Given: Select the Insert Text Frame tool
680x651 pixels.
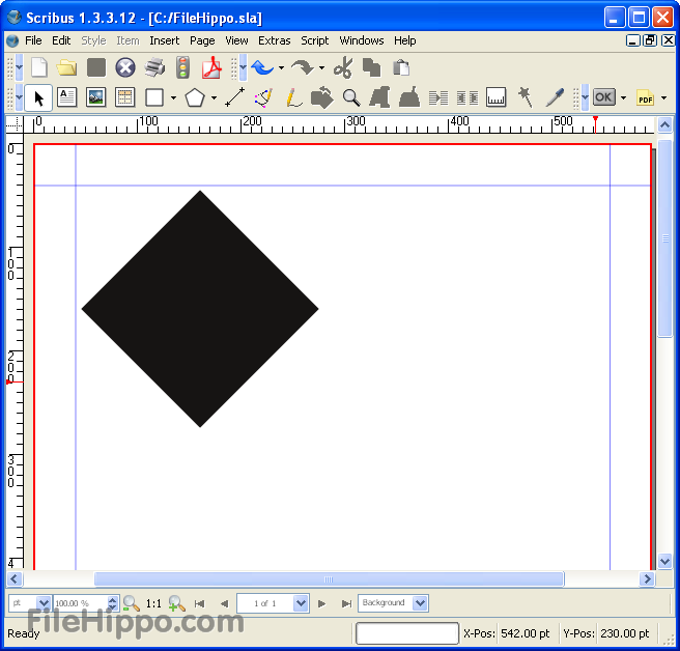Looking at the screenshot, I should [67, 97].
